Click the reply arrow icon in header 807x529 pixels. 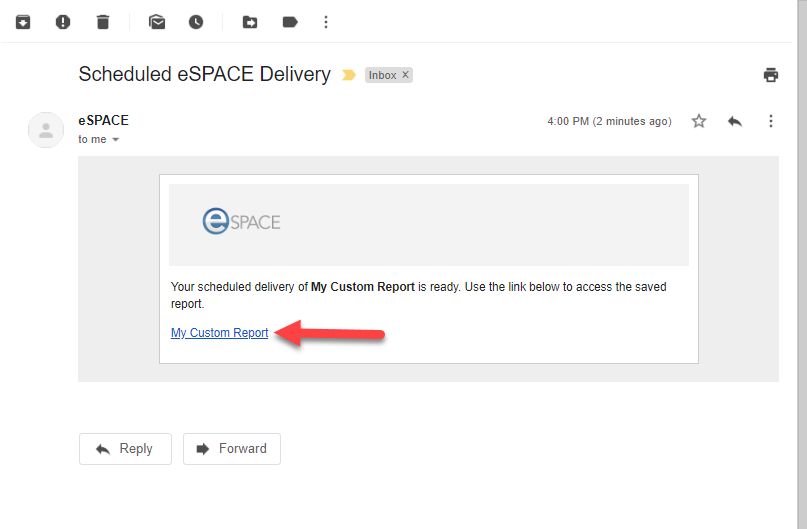[x=735, y=121]
